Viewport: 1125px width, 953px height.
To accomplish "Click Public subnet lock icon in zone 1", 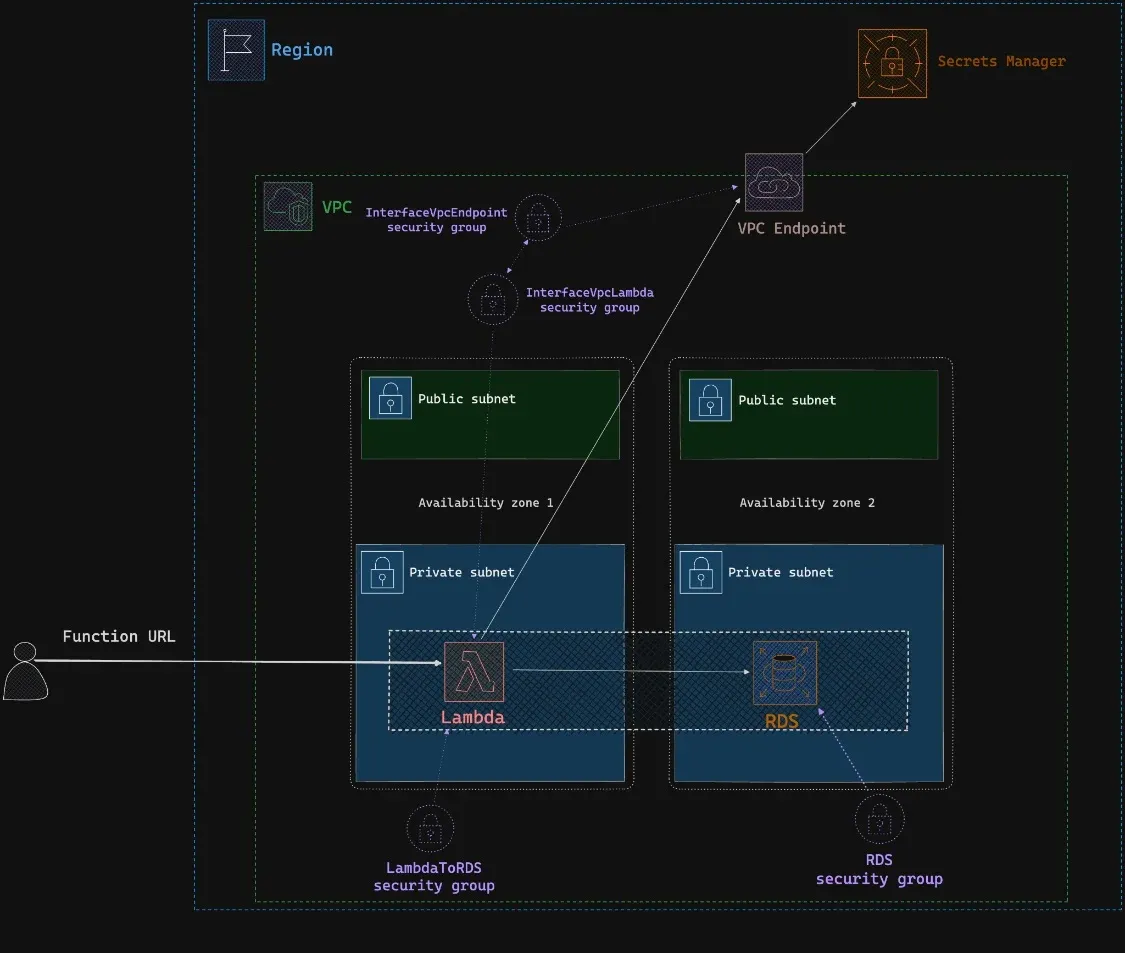I will pos(390,398).
